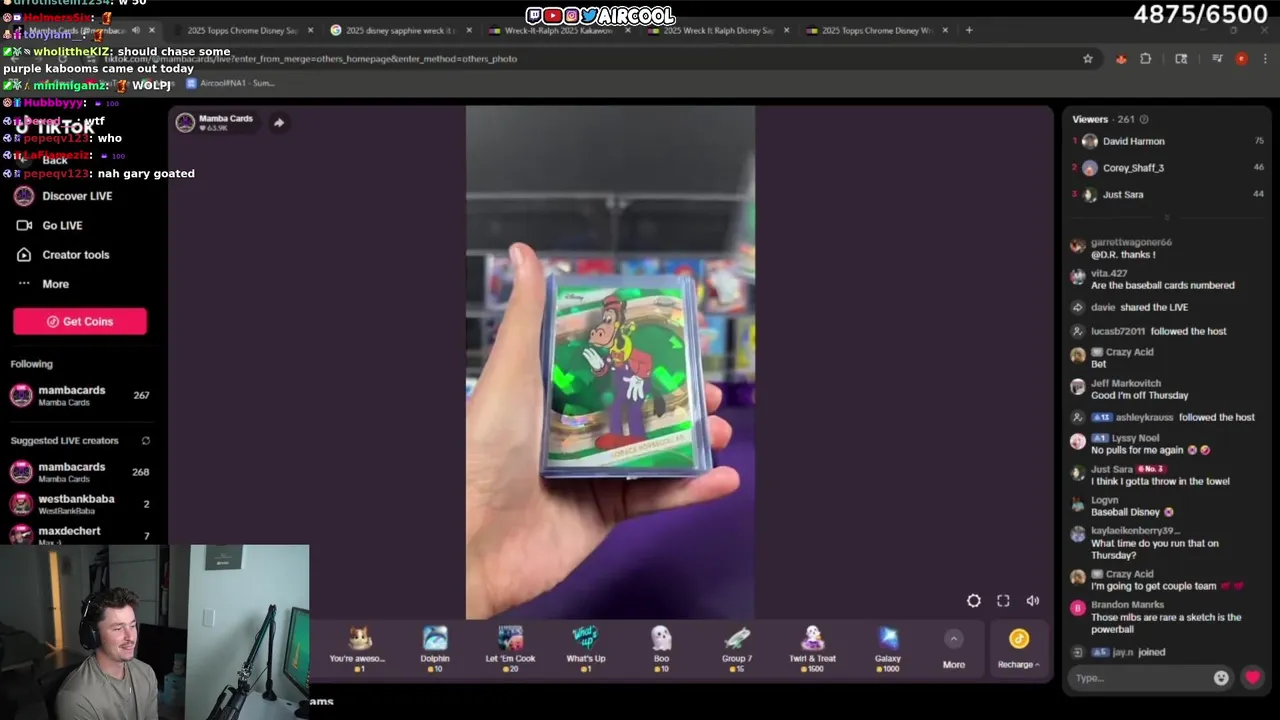Send the Galaxy gift
The width and height of the screenshot is (1280, 720).
tap(888, 648)
